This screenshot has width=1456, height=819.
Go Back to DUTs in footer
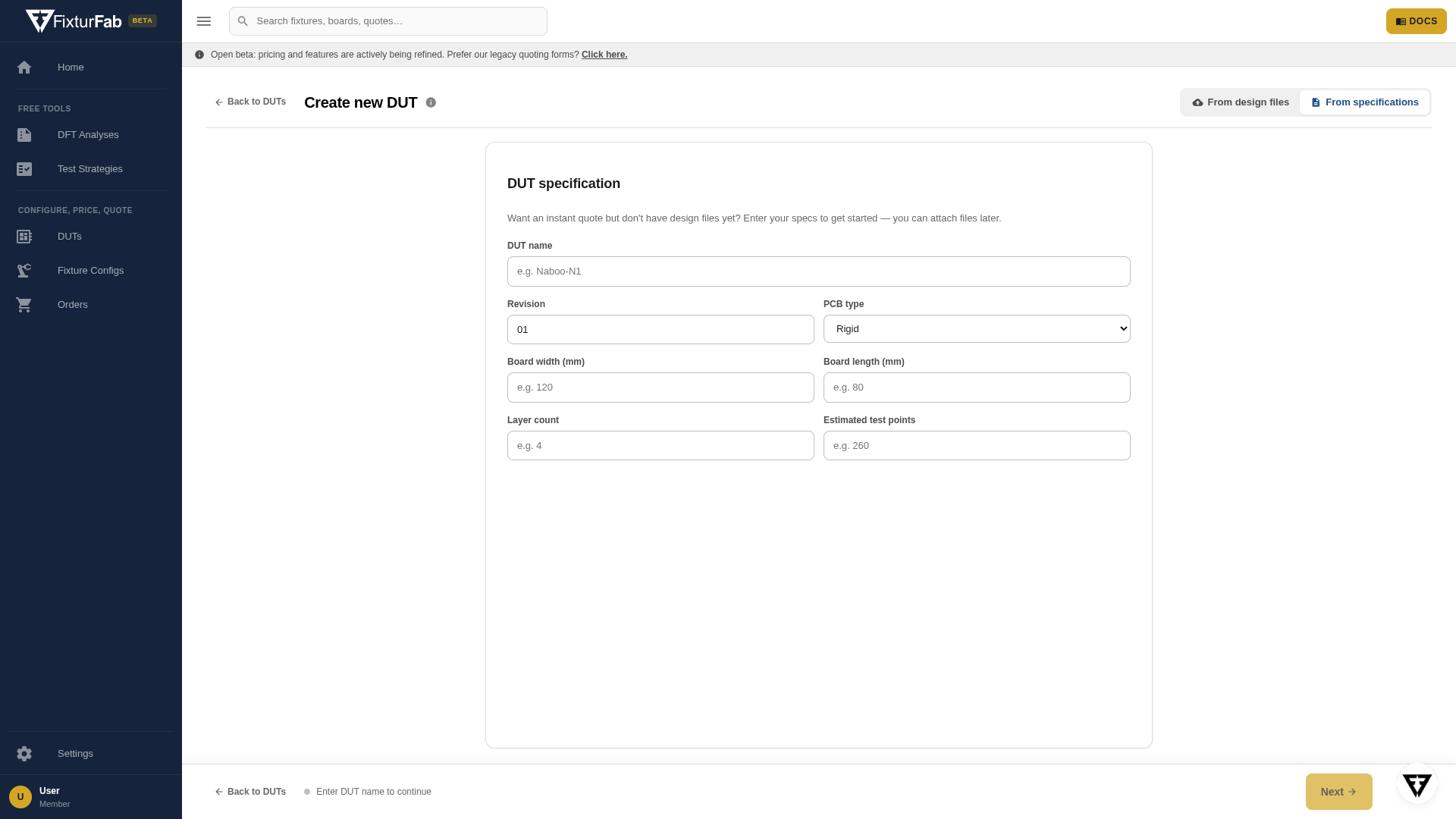250,792
